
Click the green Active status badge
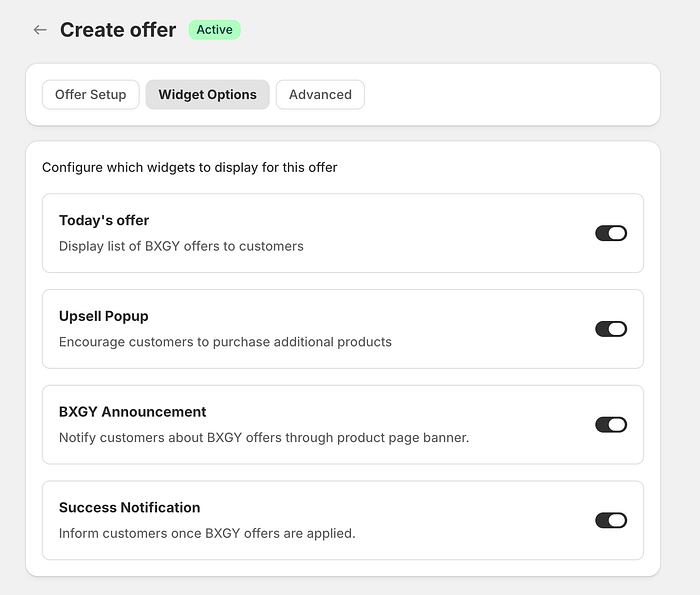pyautogui.click(x=215, y=30)
